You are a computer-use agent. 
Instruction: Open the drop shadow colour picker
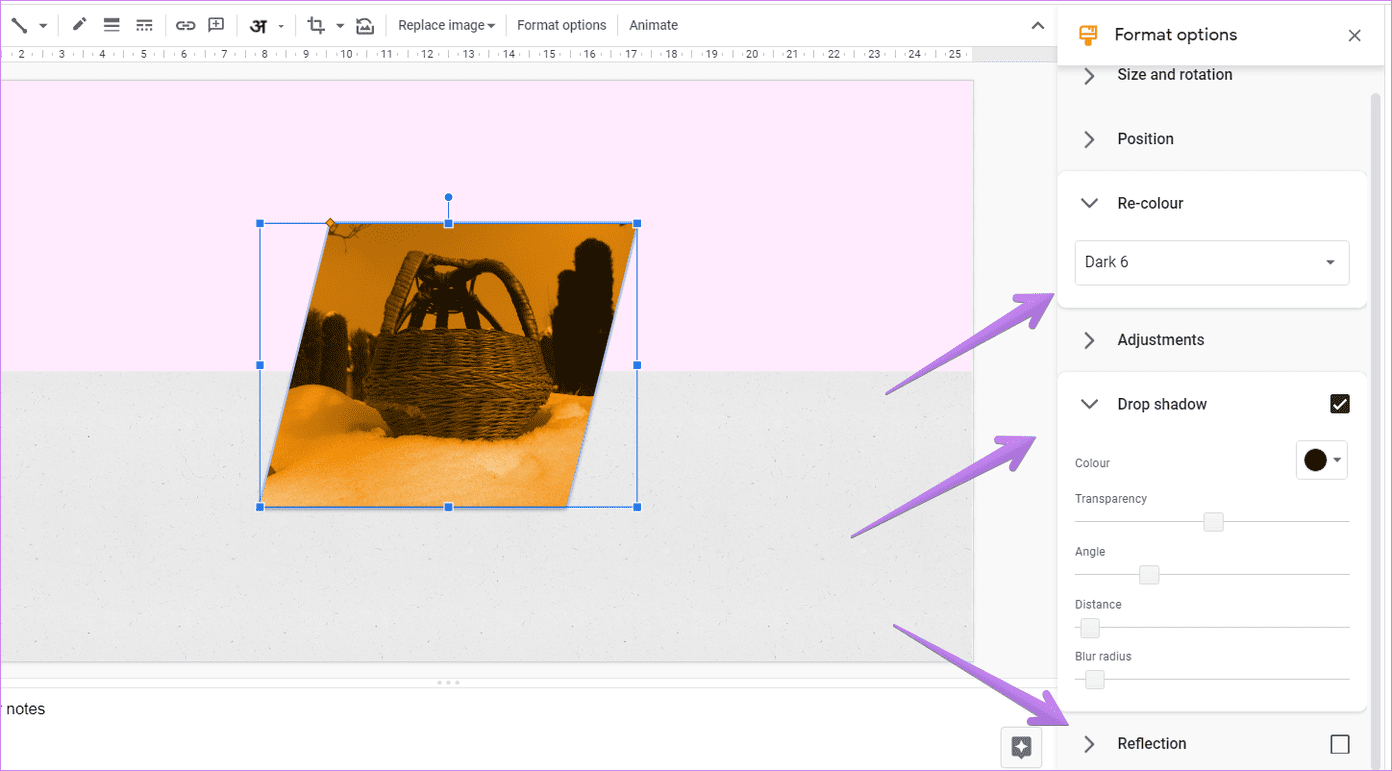pos(1322,460)
